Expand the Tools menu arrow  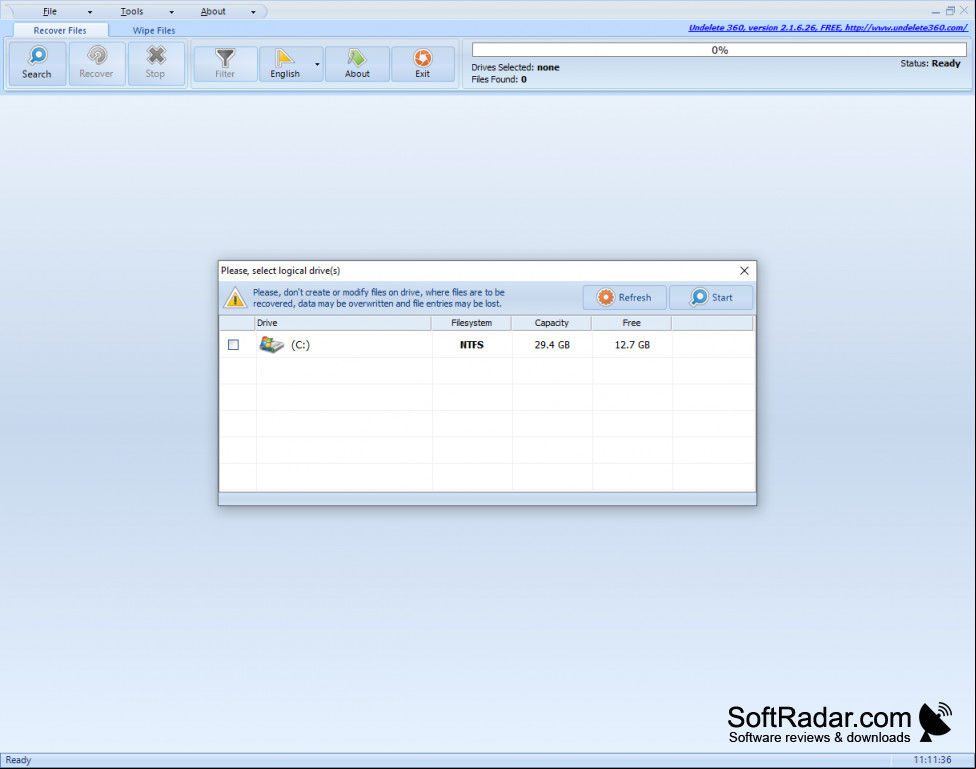point(172,12)
